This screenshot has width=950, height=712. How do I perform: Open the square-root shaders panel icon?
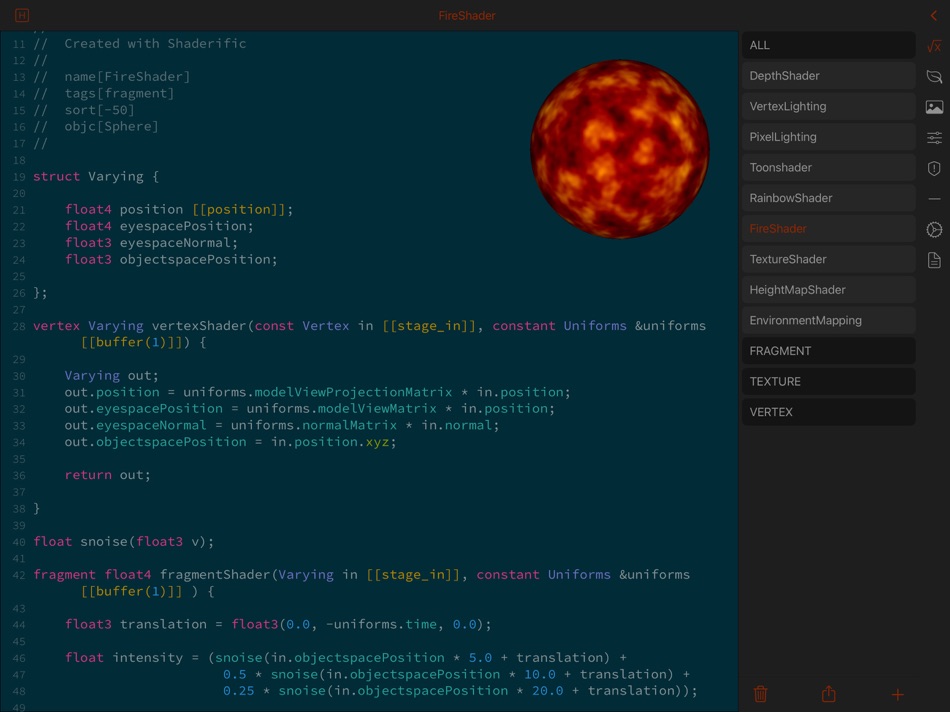click(934, 45)
